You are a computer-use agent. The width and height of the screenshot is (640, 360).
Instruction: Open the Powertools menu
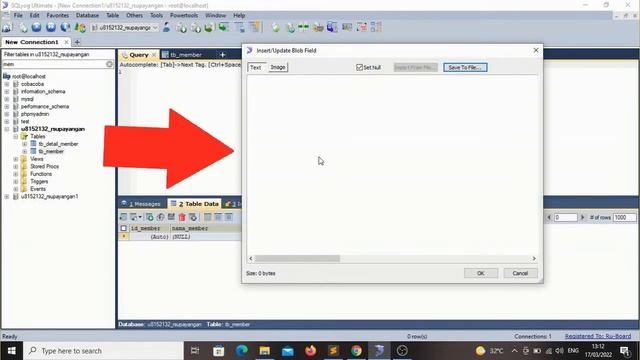(184, 15)
